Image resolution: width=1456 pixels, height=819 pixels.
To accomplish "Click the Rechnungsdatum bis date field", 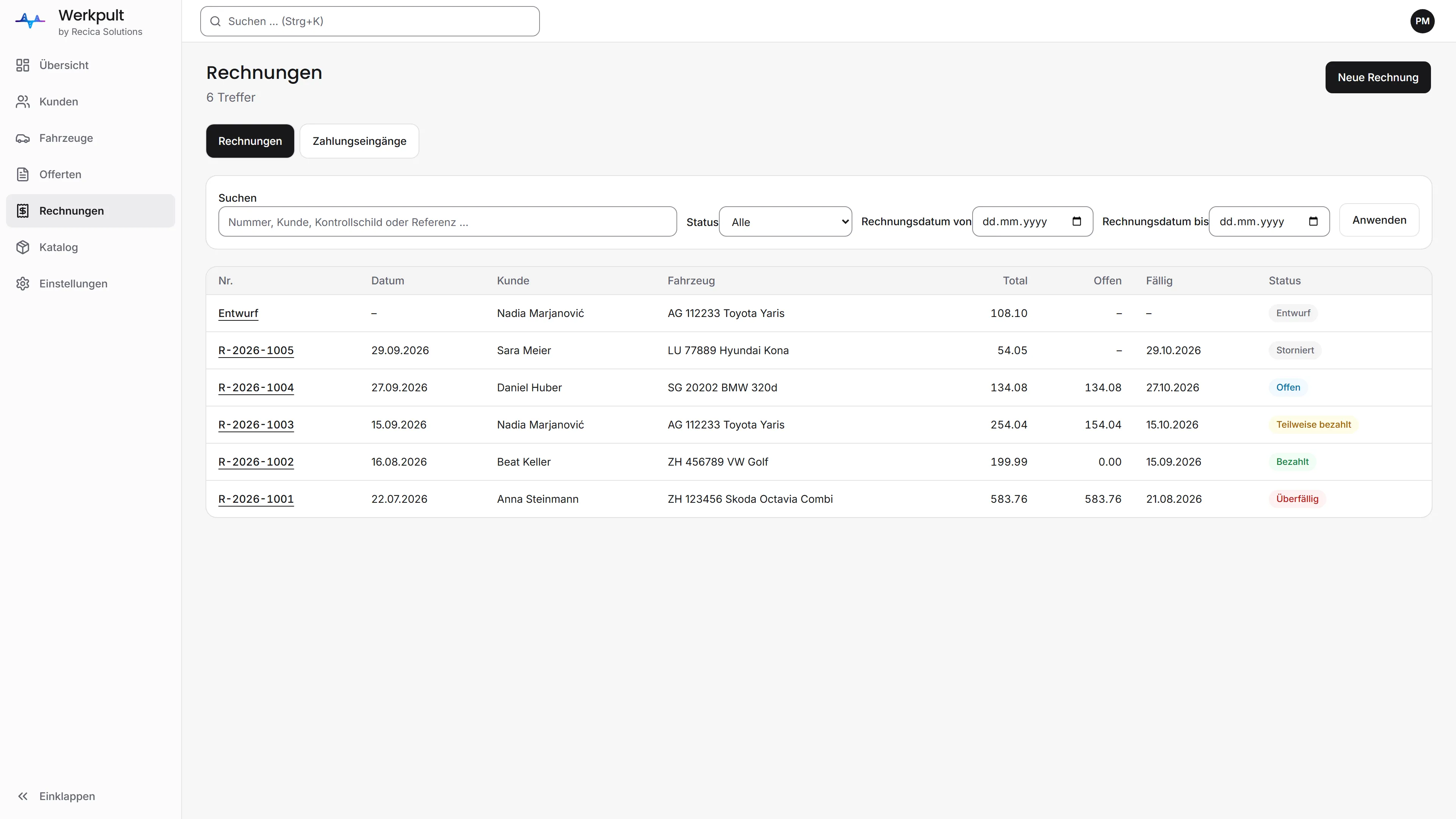I will (1269, 221).
